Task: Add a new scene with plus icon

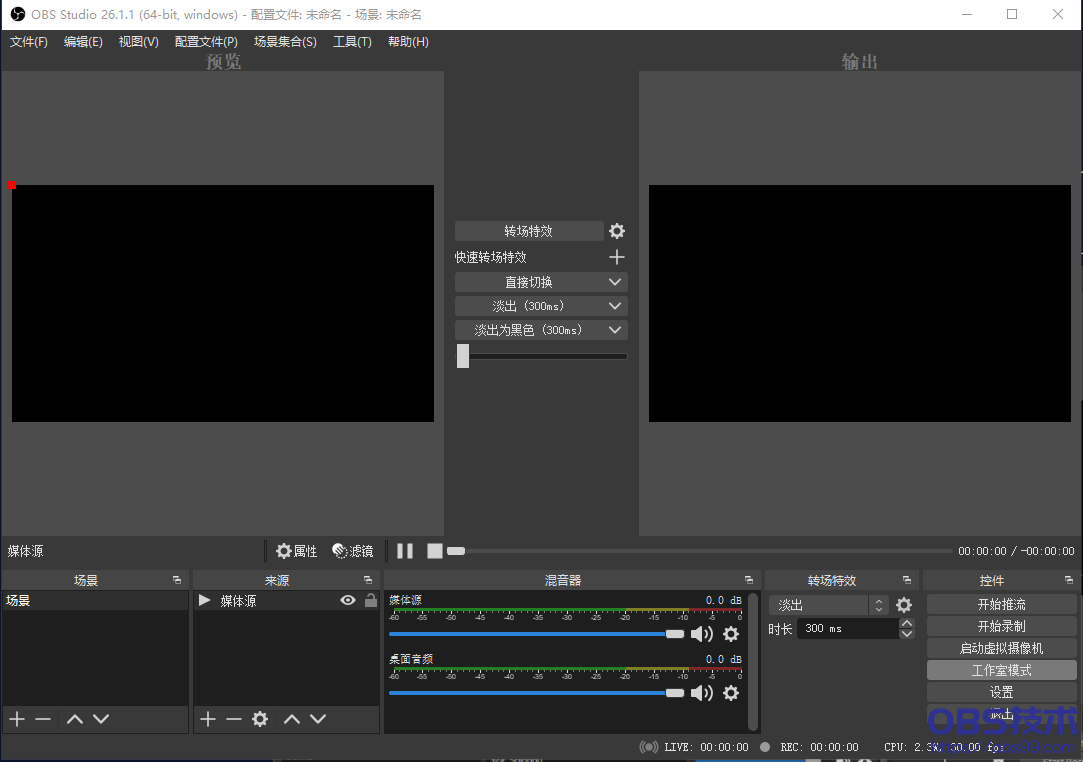Action: tap(17, 719)
